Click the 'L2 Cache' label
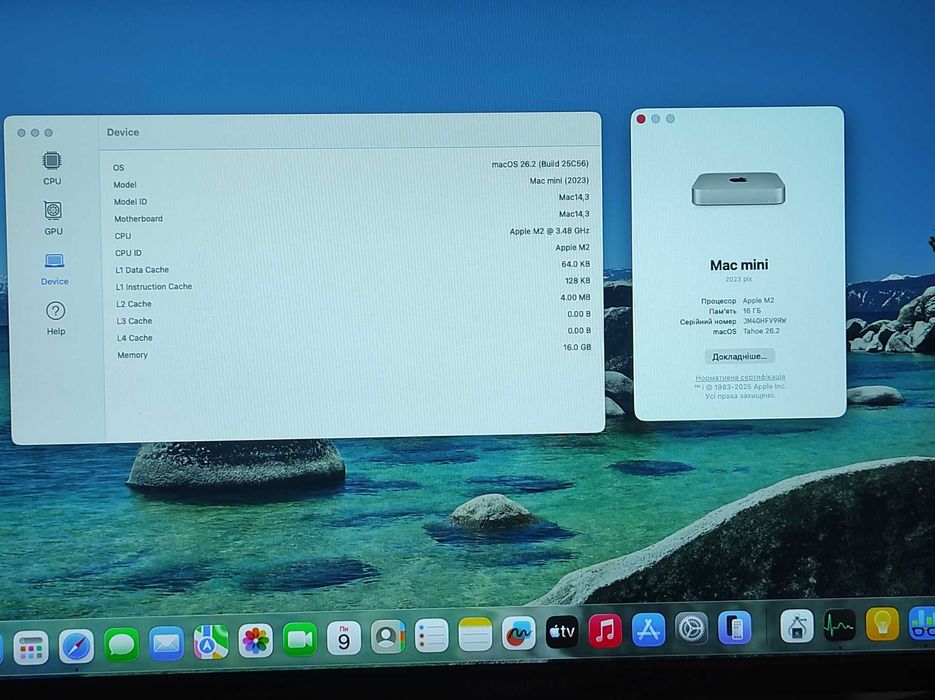This screenshot has width=935, height=700. click(134, 304)
